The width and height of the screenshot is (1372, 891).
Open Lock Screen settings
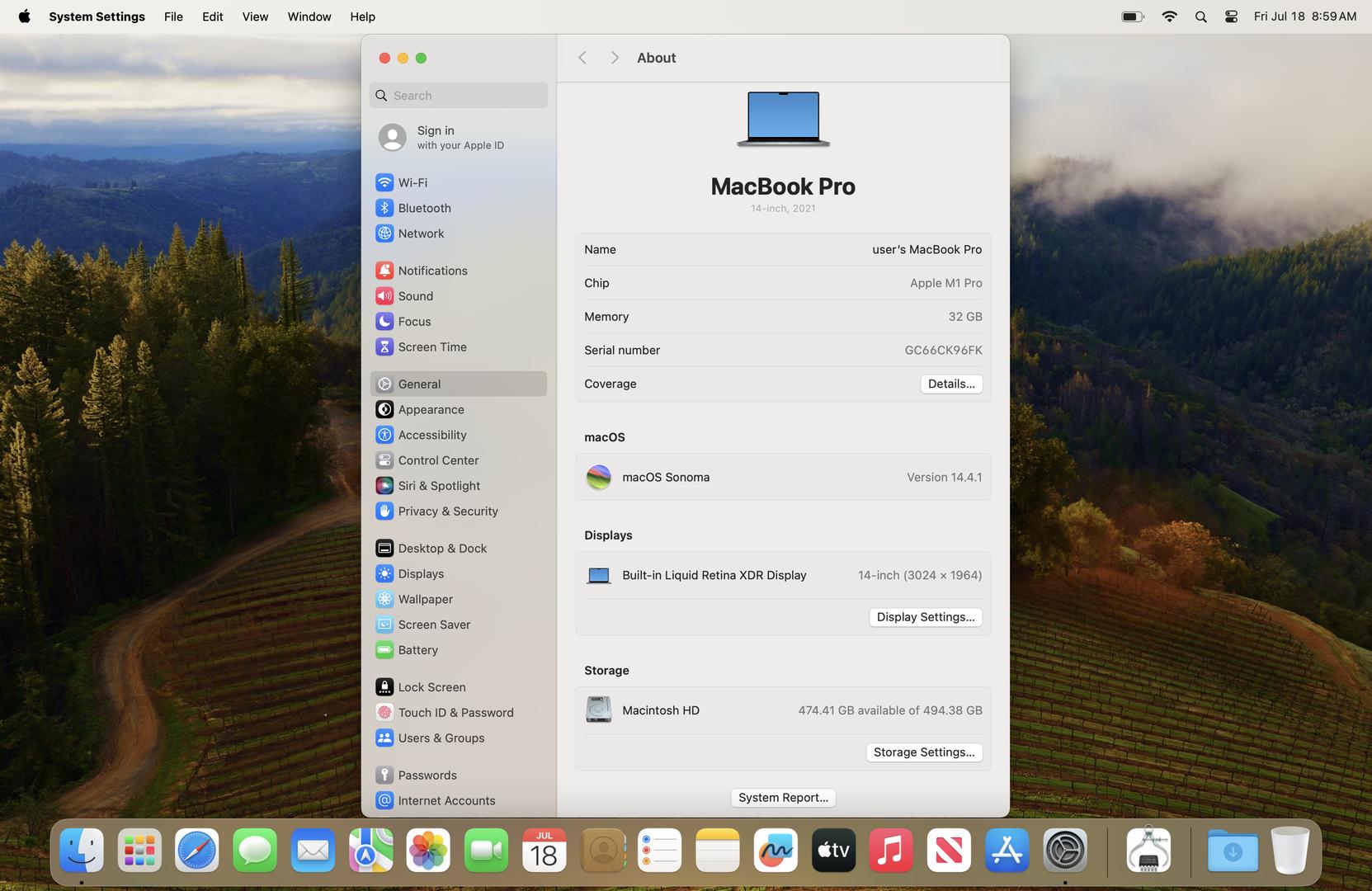click(x=458, y=687)
